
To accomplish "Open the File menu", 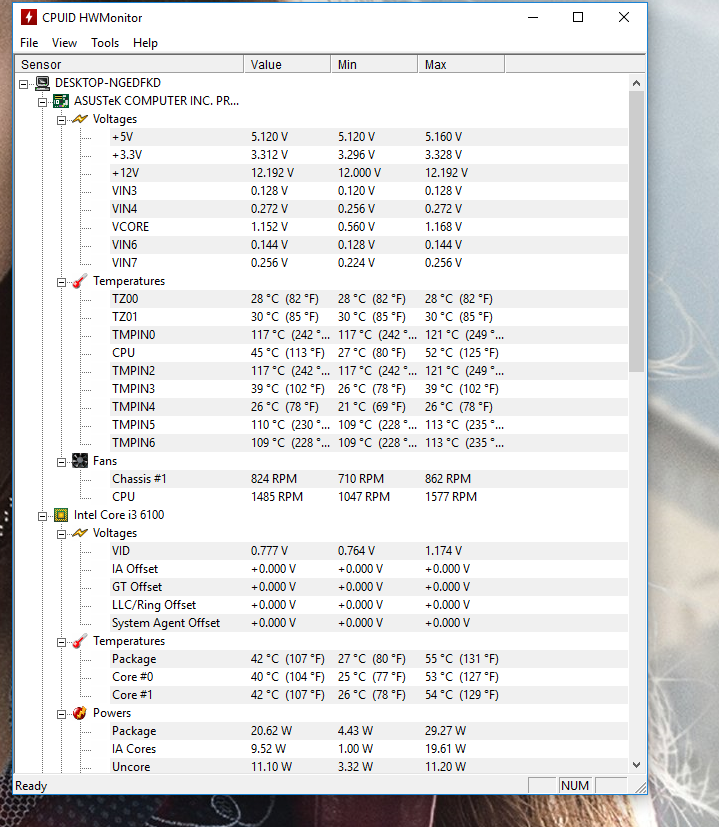I will [29, 43].
